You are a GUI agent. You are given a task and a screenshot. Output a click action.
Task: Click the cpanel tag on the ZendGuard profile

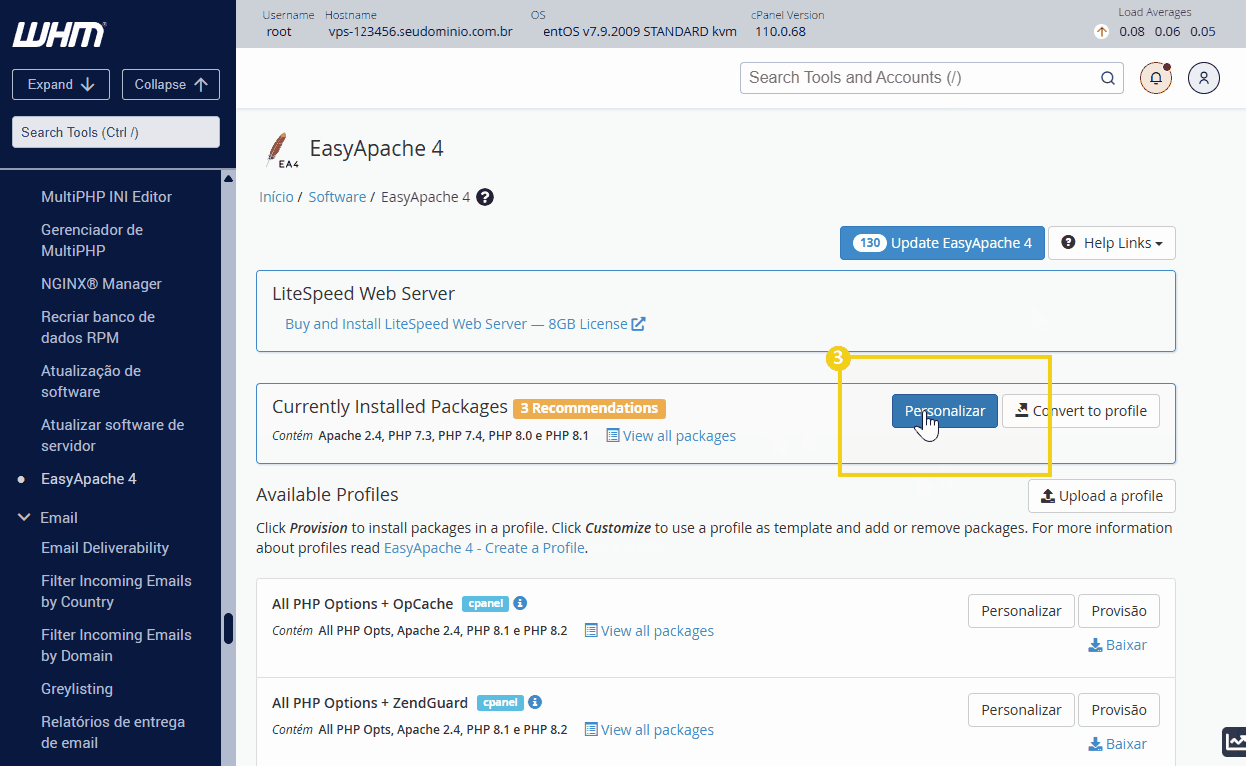point(500,703)
